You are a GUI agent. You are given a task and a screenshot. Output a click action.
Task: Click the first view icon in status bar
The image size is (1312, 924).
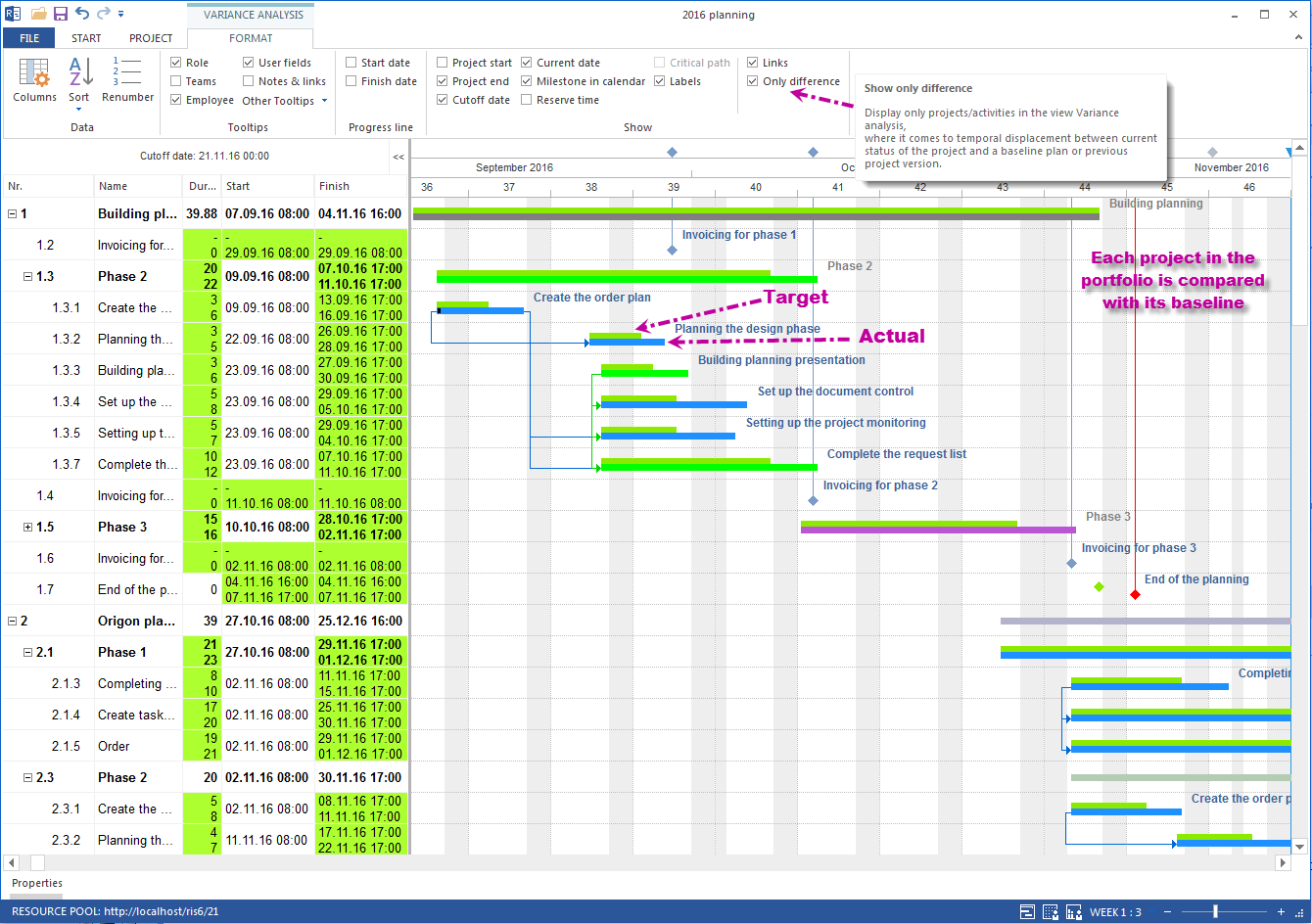pos(1028,911)
